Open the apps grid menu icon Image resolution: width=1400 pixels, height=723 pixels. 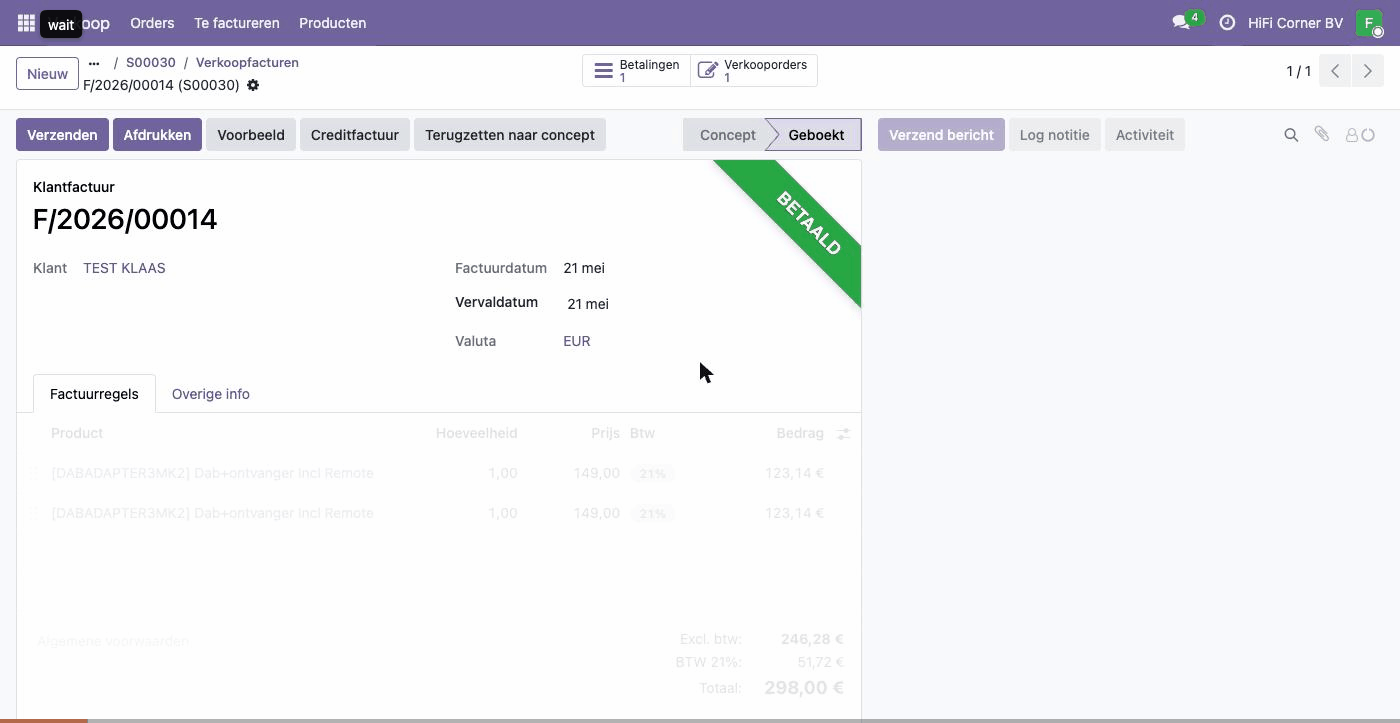(26, 22)
